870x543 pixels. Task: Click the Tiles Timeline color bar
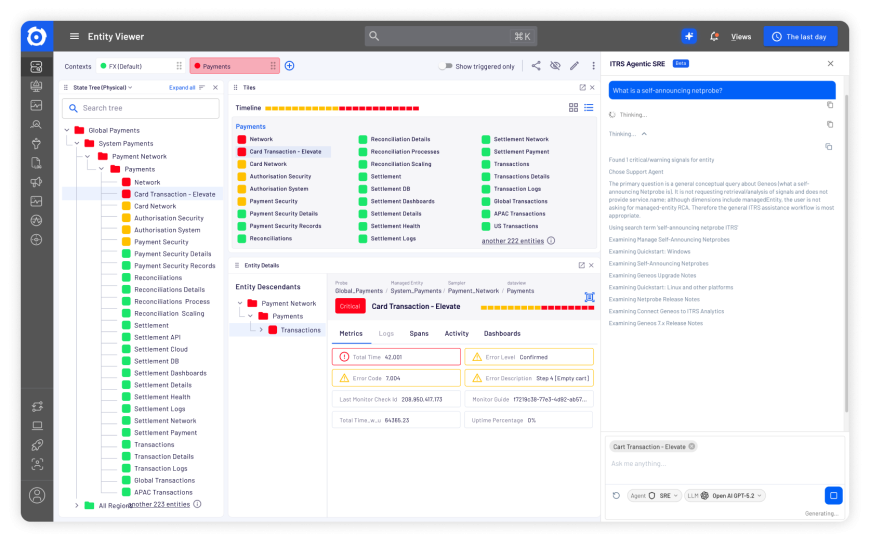pyautogui.click(x=342, y=108)
